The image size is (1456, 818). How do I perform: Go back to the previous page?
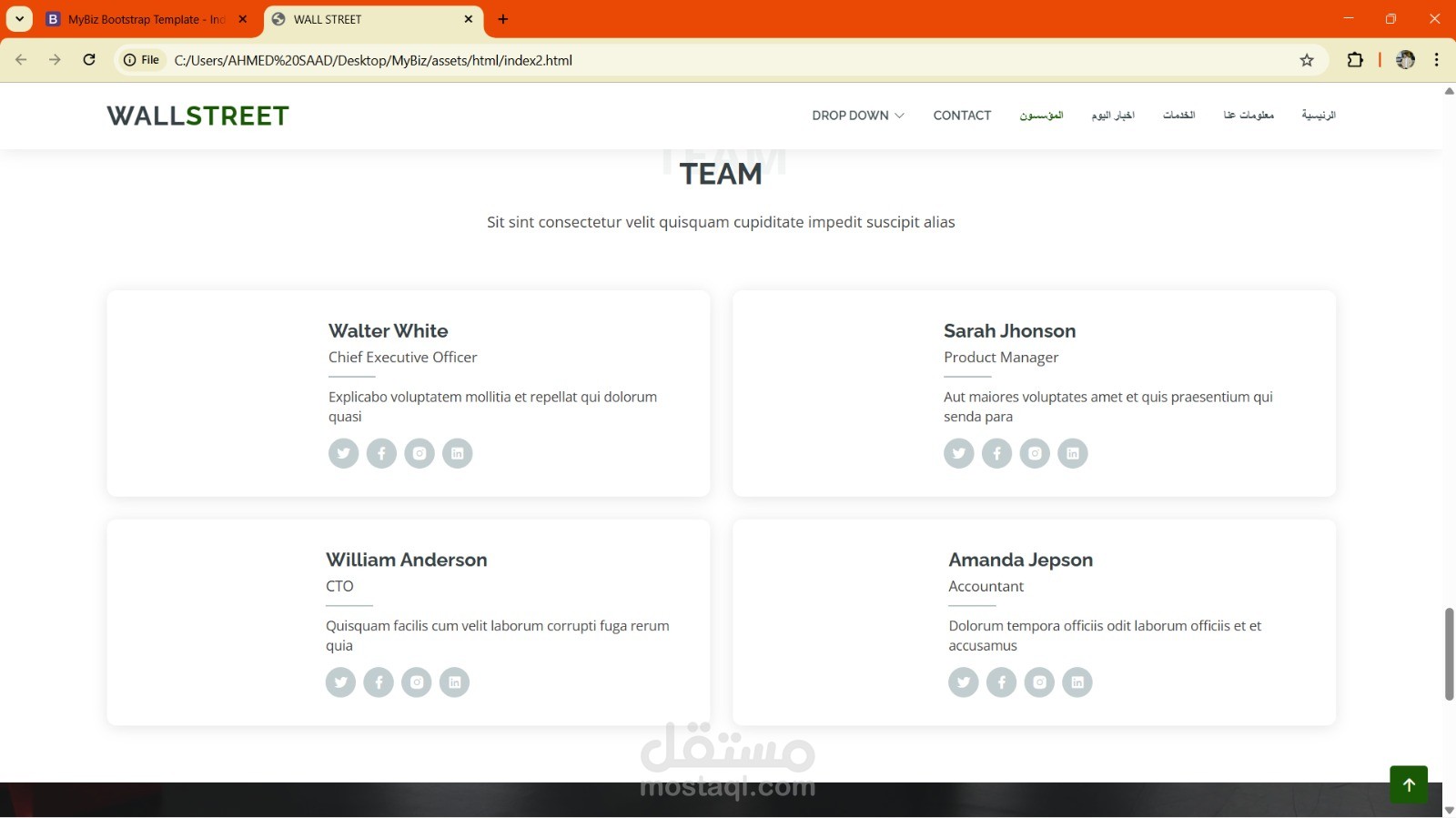[x=21, y=60]
